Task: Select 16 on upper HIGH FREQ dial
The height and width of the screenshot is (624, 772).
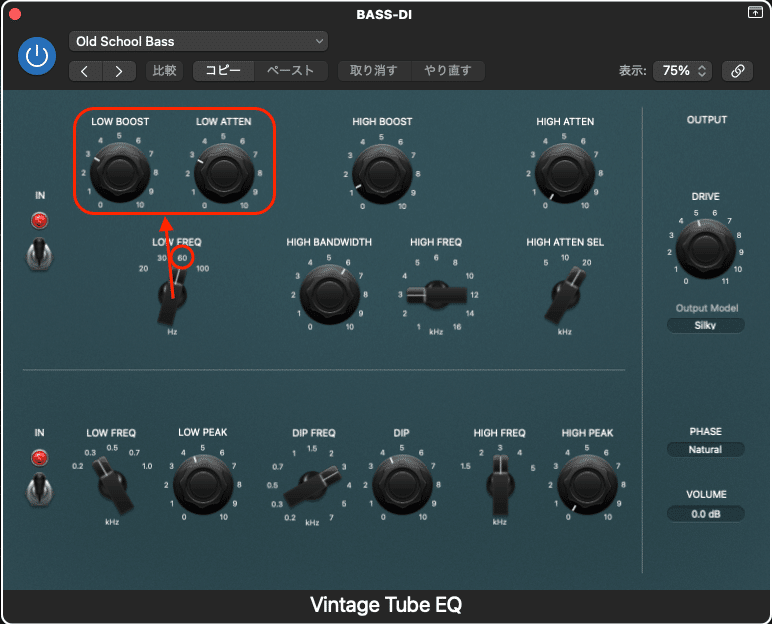Action: click(457, 327)
